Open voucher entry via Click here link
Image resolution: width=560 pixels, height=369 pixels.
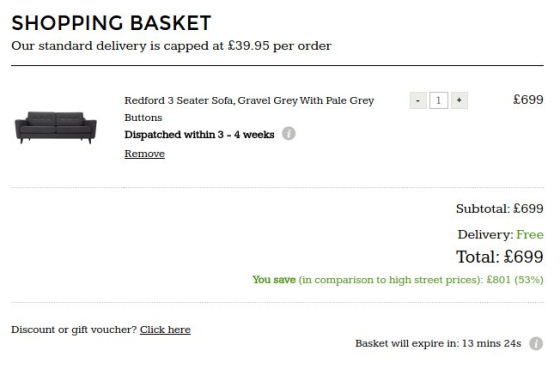[165, 330]
